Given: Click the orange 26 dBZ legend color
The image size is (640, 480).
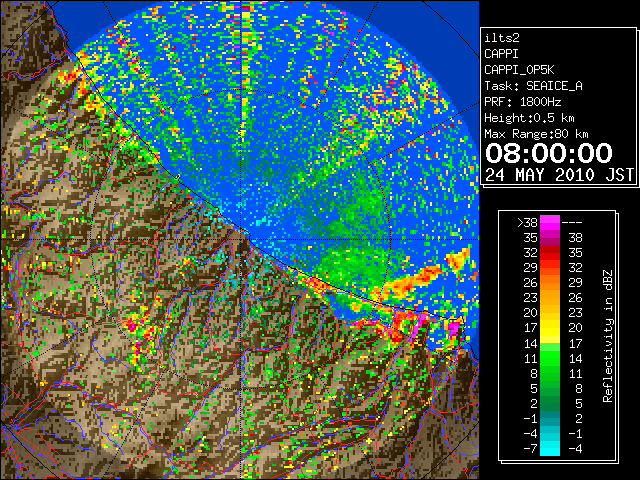Looking at the screenshot, I should coord(550,282).
